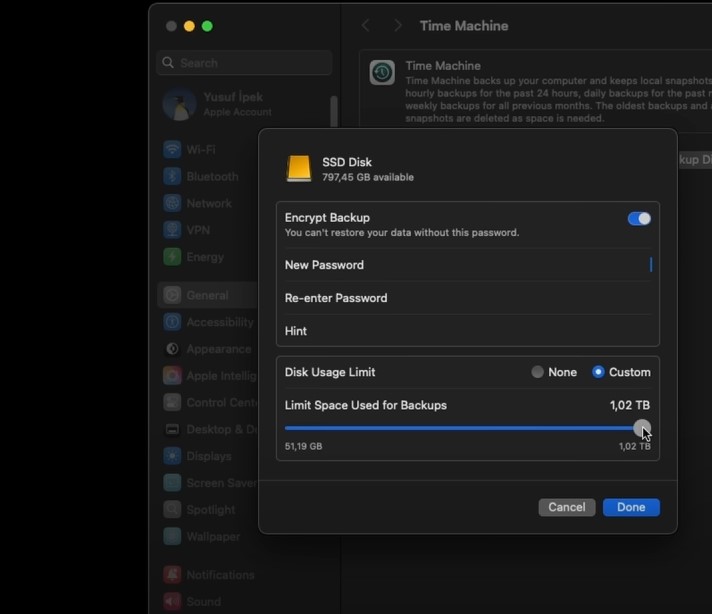
Task: Select the General gear icon
Action: click(172, 295)
